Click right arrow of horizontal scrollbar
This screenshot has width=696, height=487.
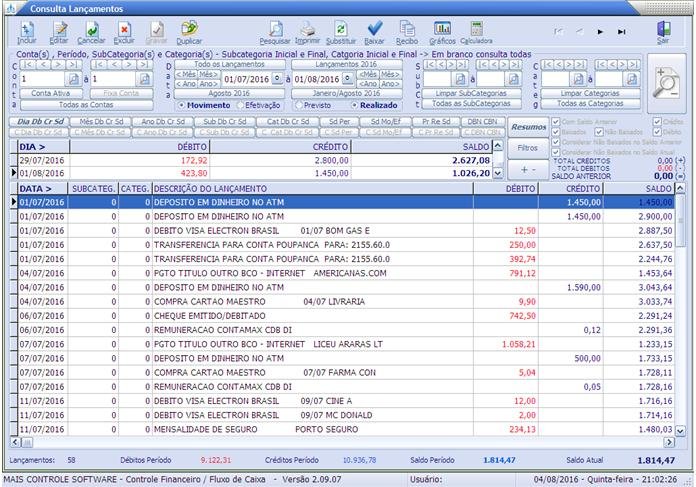pos(669,442)
